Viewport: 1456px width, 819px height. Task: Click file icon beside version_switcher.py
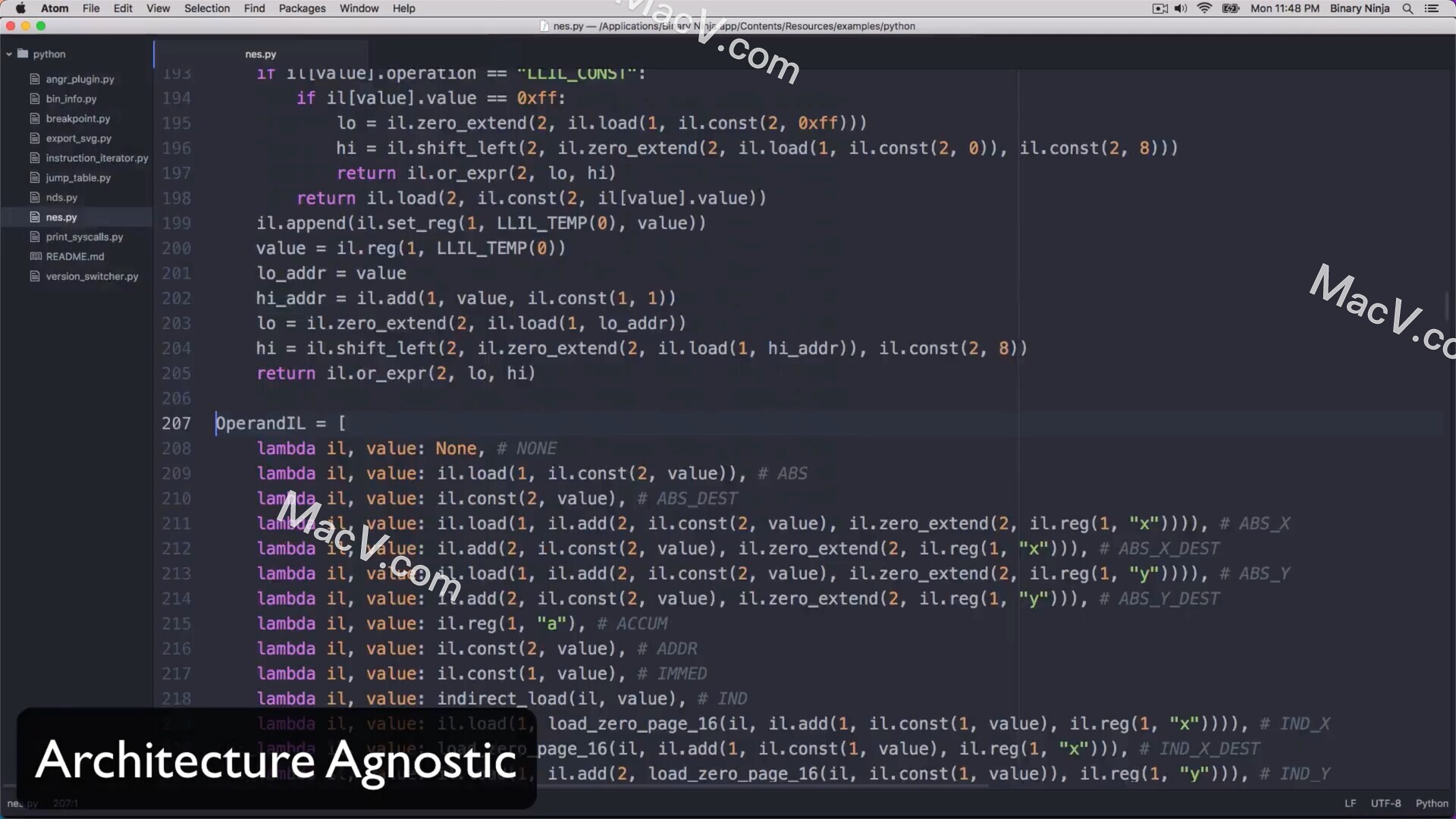coord(35,276)
